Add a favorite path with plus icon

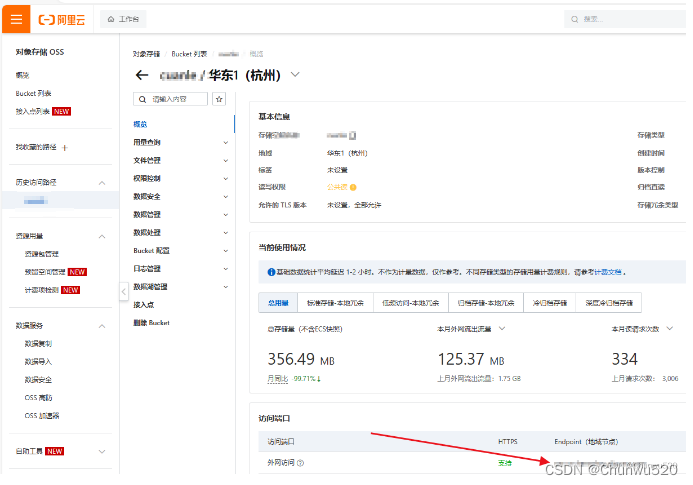(x=65, y=147)
